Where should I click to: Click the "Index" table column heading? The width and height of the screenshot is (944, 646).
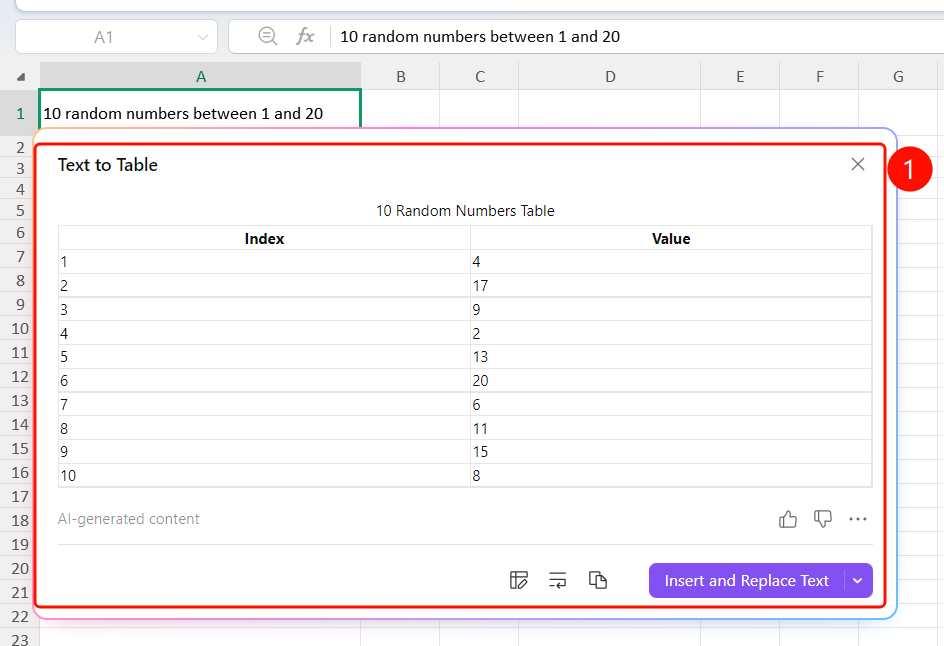(x=264, y=238)
